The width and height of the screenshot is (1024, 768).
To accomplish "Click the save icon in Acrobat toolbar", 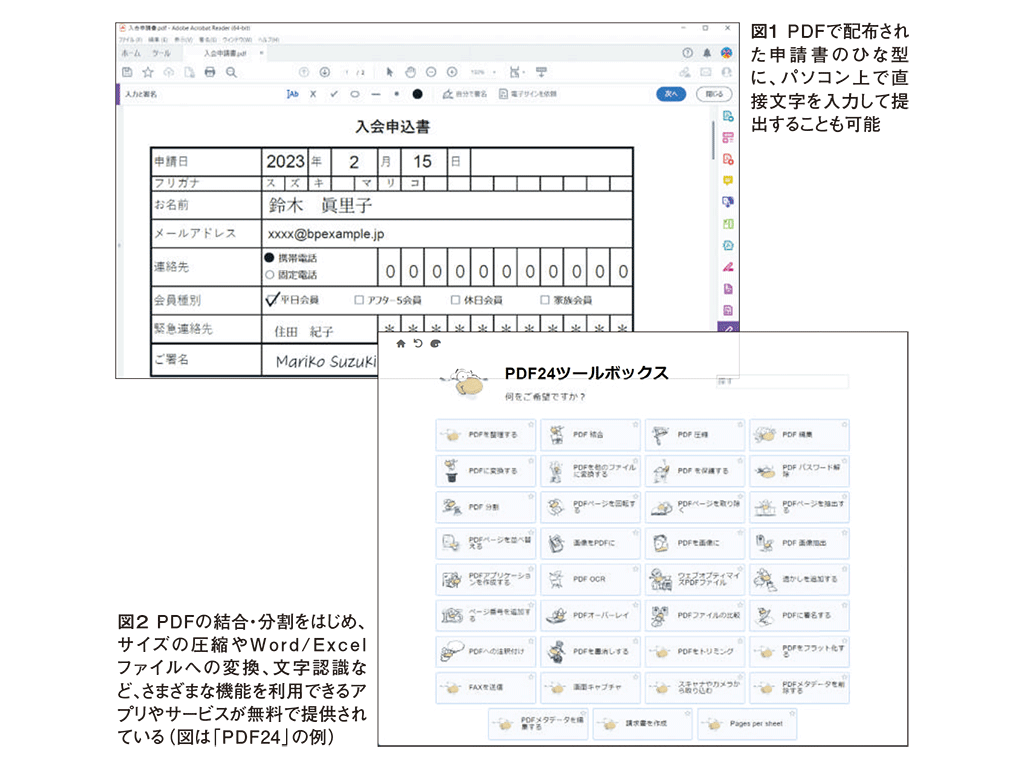I will pos(127,72).
